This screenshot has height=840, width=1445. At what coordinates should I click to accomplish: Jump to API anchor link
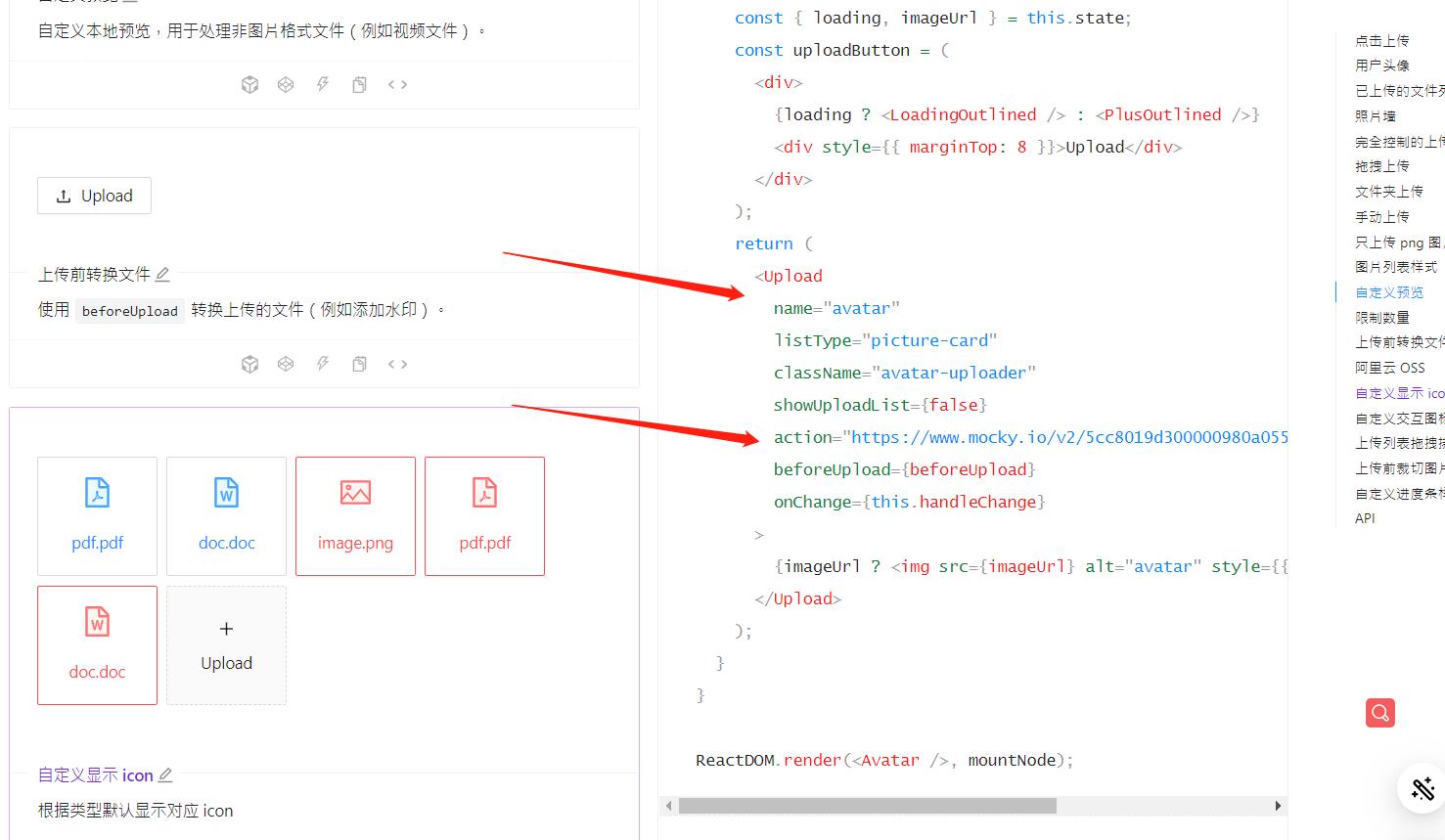(1365, 518)
